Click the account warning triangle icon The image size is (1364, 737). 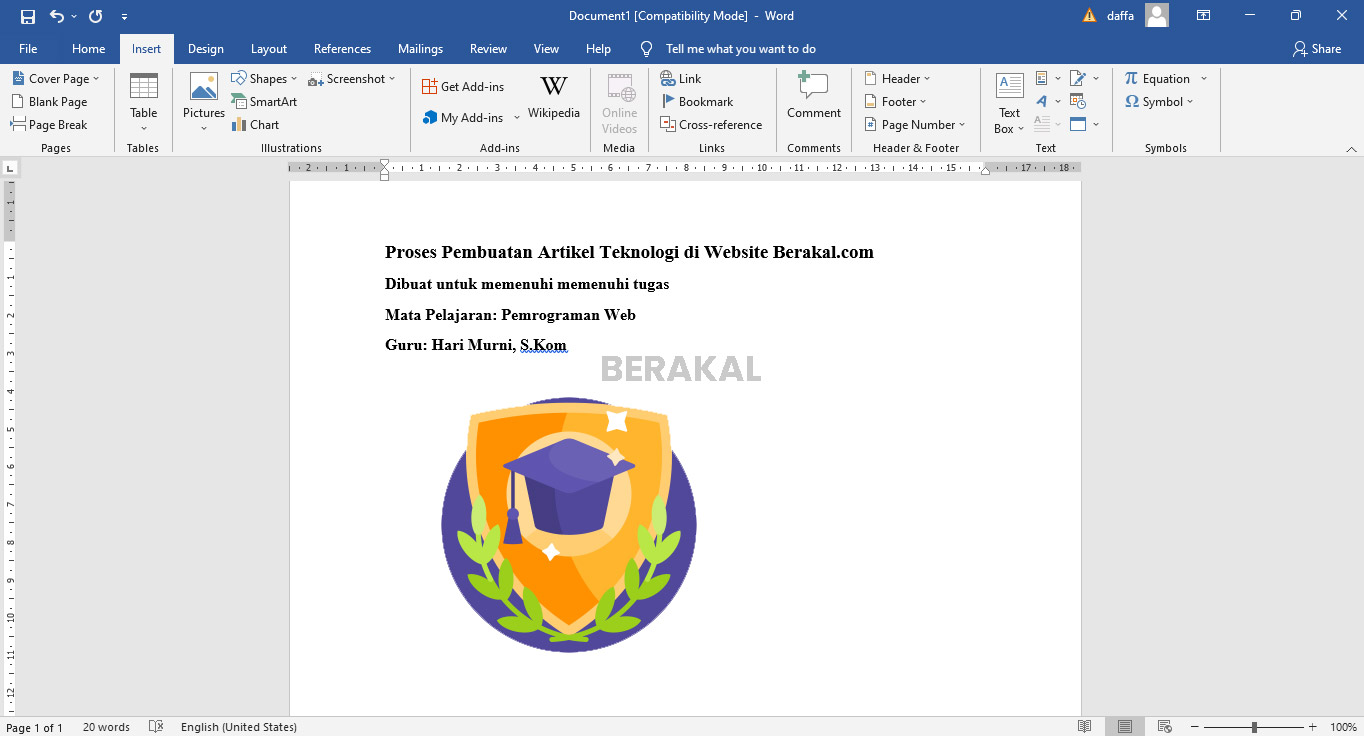(x=1090, y=16)
